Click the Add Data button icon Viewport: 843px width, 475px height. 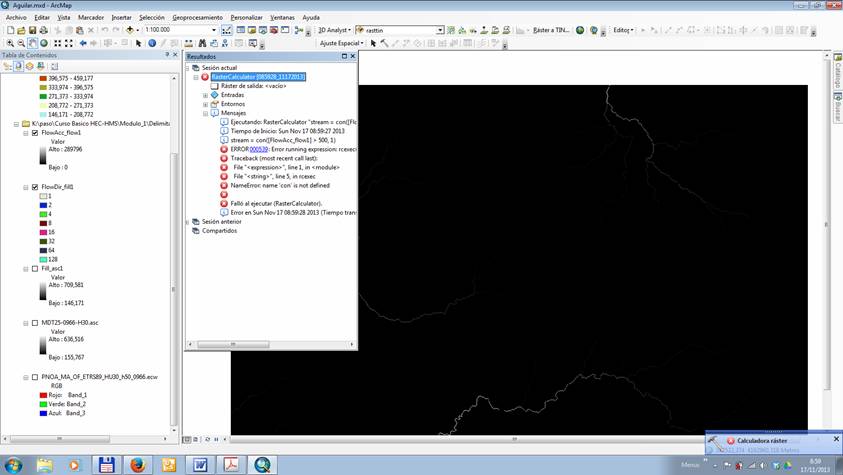pyautogui.click(x=131, y=30)
